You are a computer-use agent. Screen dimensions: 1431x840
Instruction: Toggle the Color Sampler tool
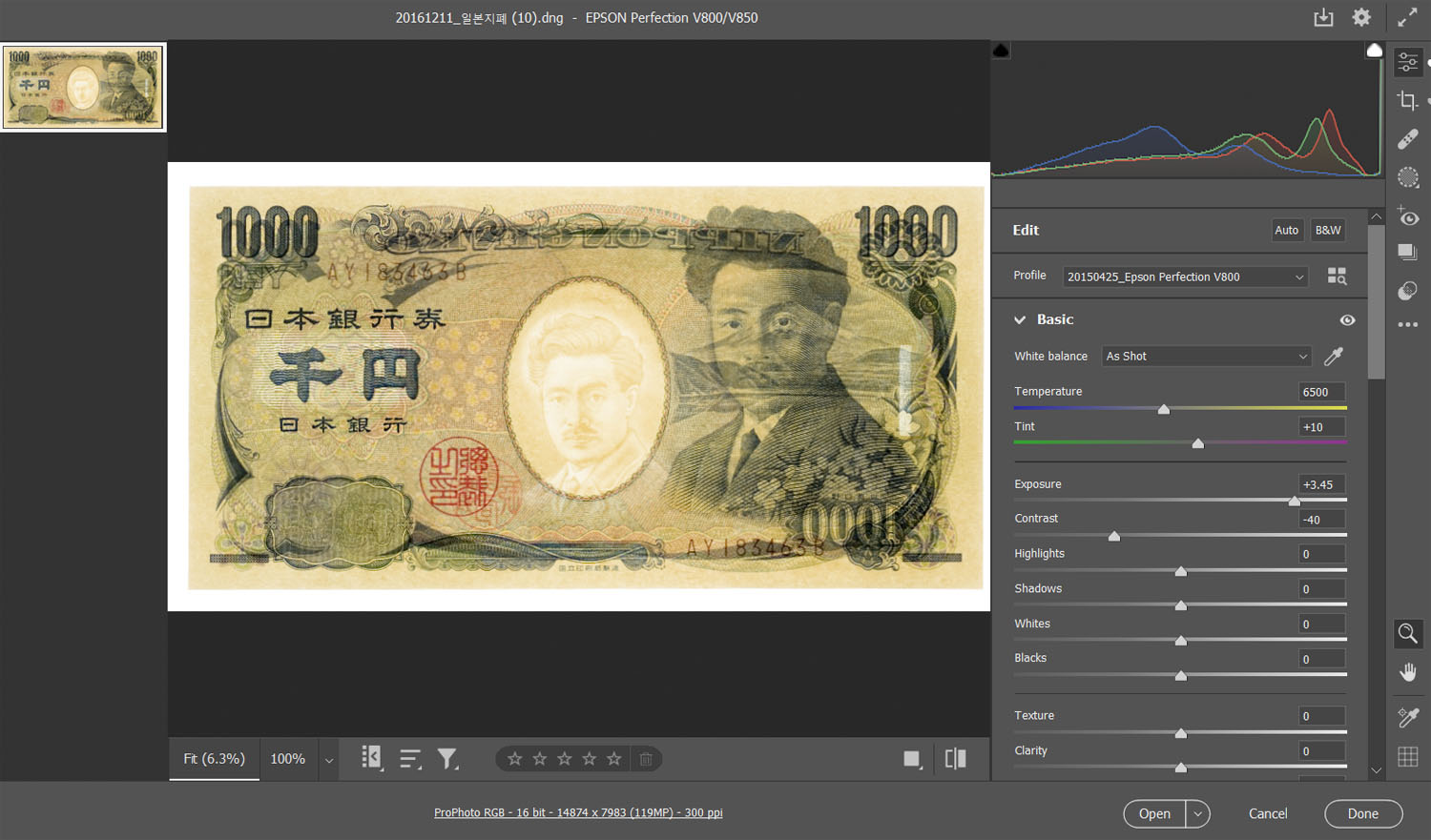[1407, 717]
